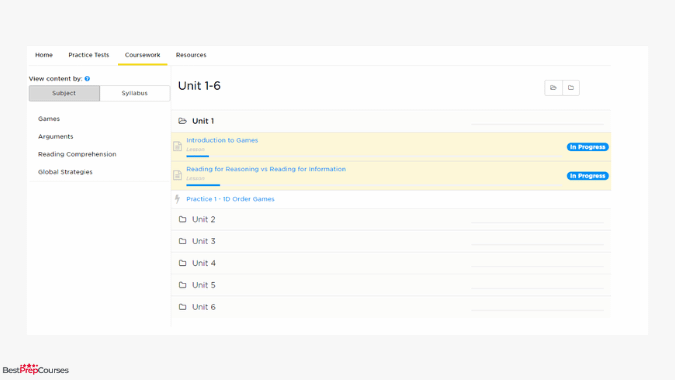This screenshot has height=380, width=675.
Task: Click the collapse-all closed folder icon button
Action: tap(571, 88)
